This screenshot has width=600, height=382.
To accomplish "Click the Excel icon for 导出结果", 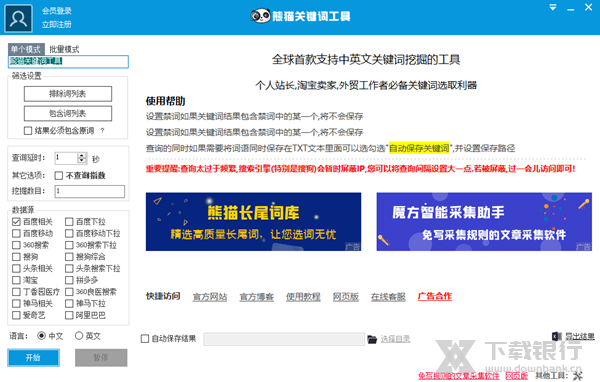I will (x=557, y=336).
